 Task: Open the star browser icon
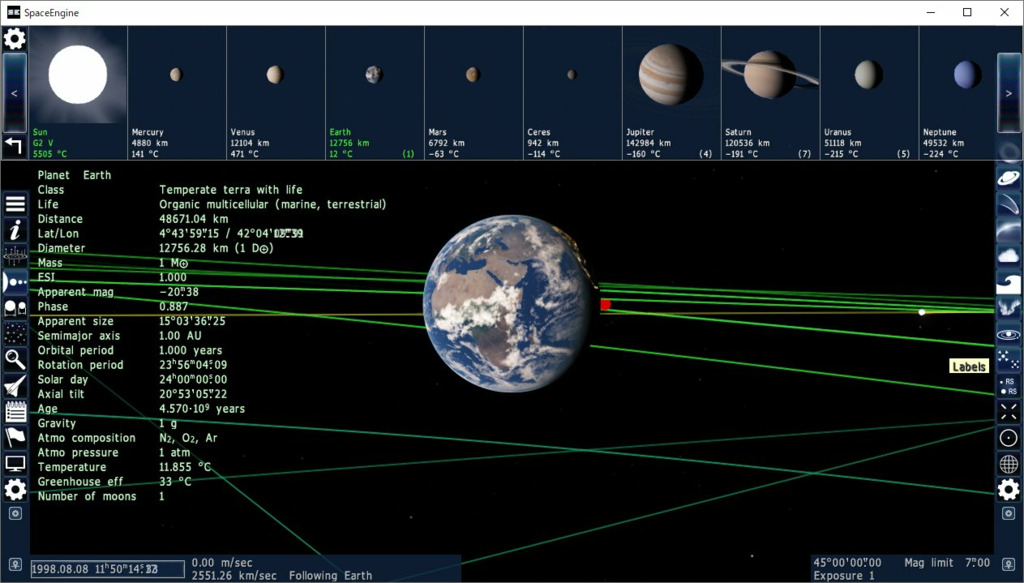point(15,334)
